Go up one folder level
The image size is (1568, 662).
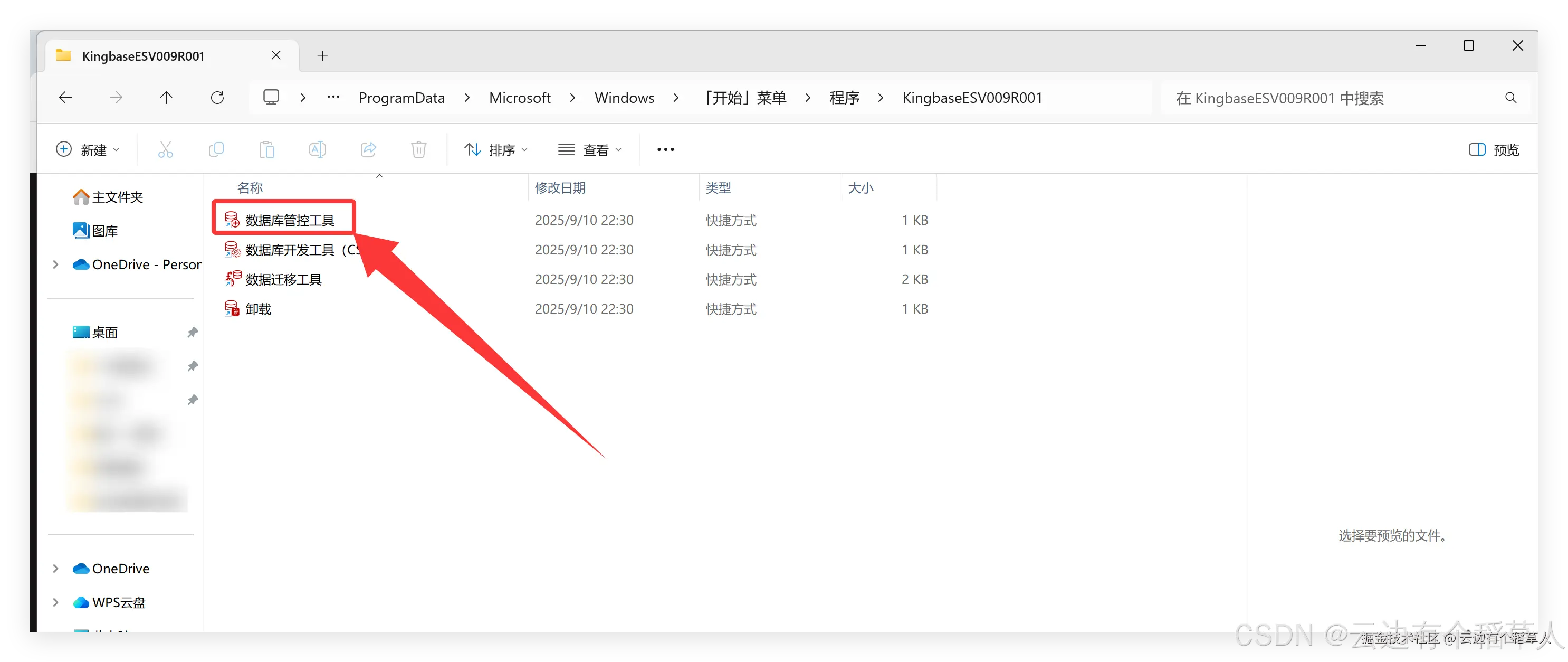[166, 98]
